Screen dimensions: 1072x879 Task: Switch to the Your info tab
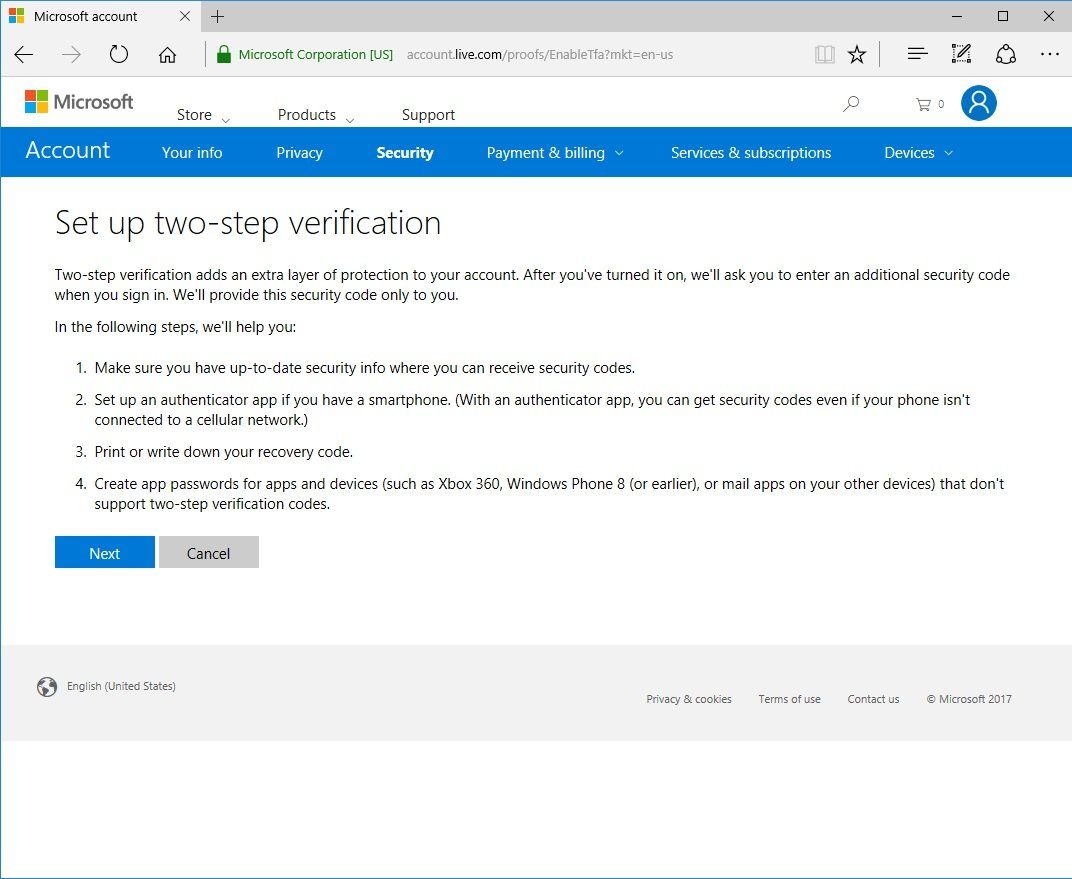coord(191,152)
